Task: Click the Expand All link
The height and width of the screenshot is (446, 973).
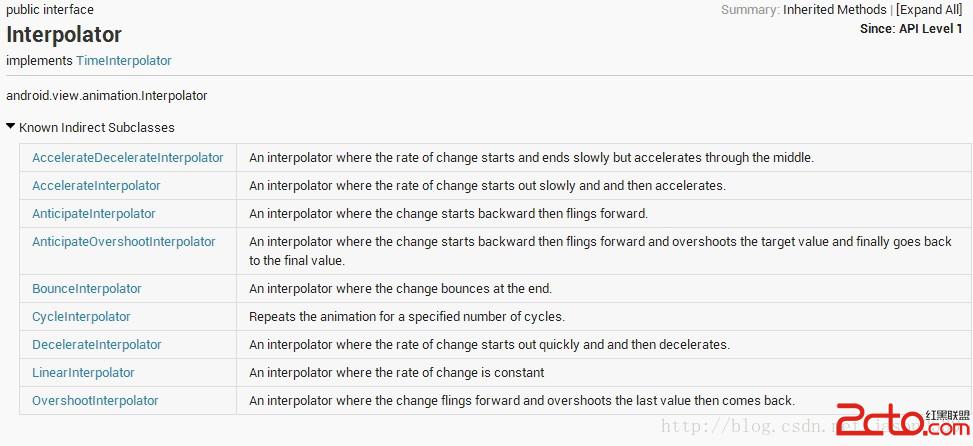Action: (x=929, y=10)
